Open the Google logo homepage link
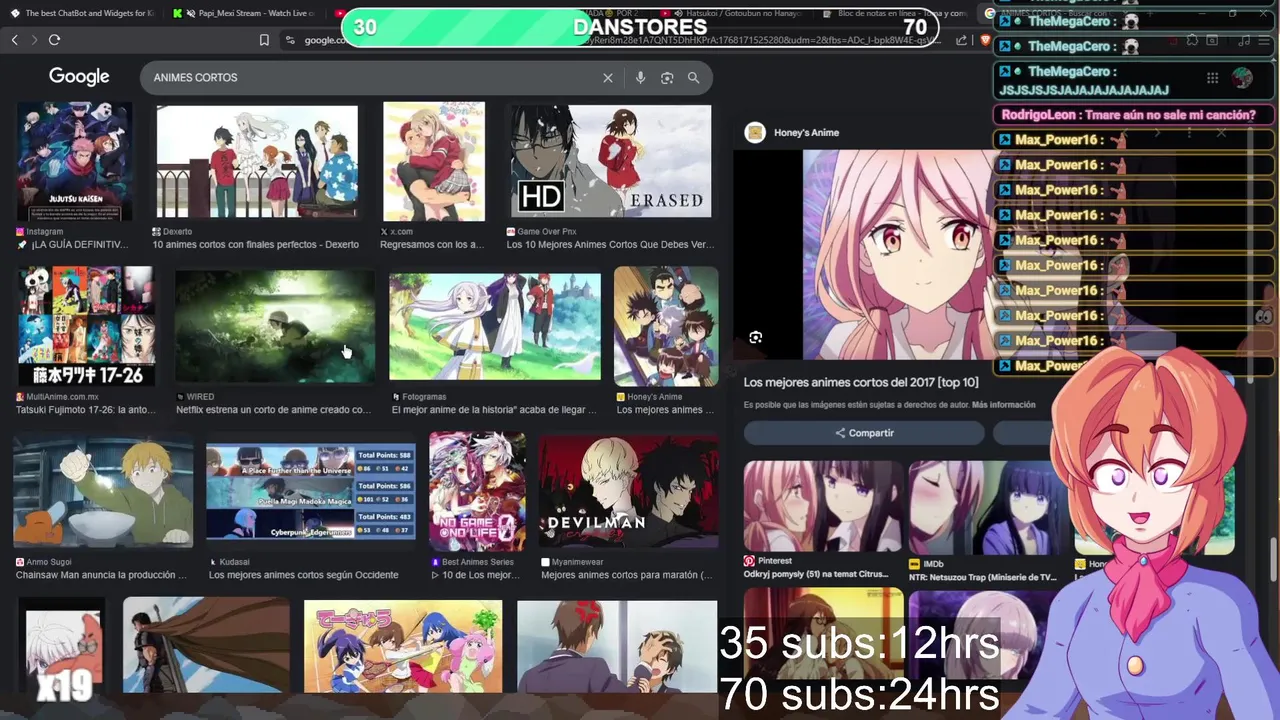Screen dimensions: 1280x720 [79, 77]
